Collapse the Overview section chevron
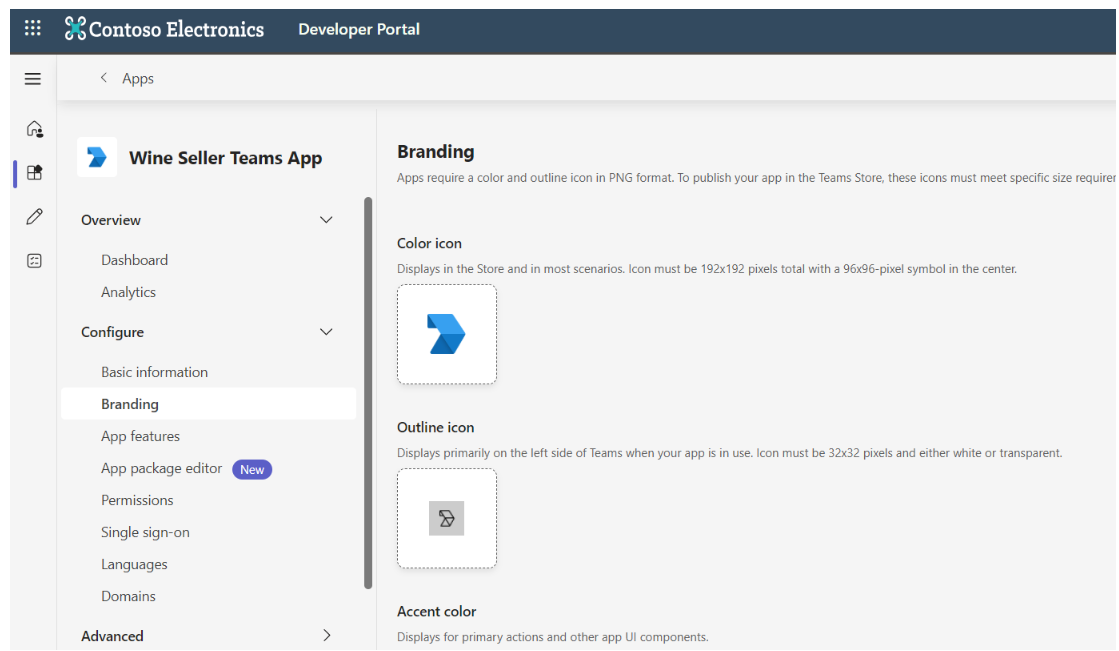This screenshot has height=651, width=1119. (x=326, y=220)
